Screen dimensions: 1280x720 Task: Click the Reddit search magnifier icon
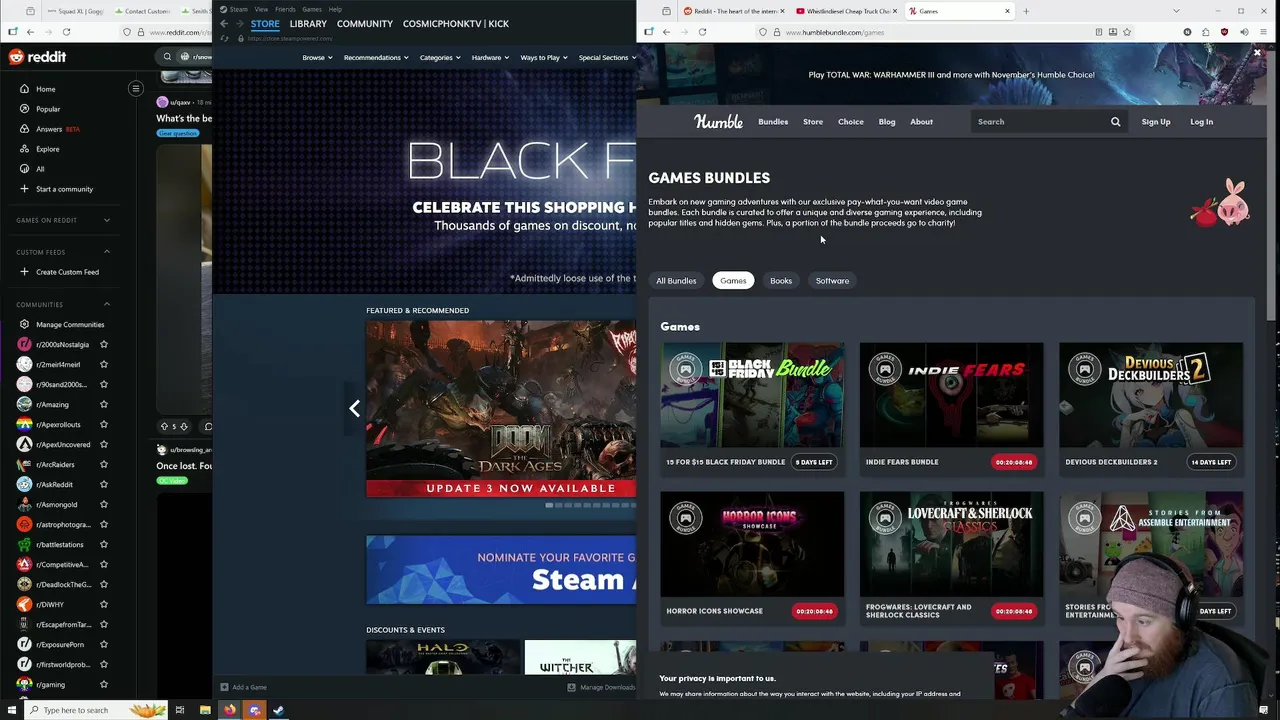coord(167,57)
